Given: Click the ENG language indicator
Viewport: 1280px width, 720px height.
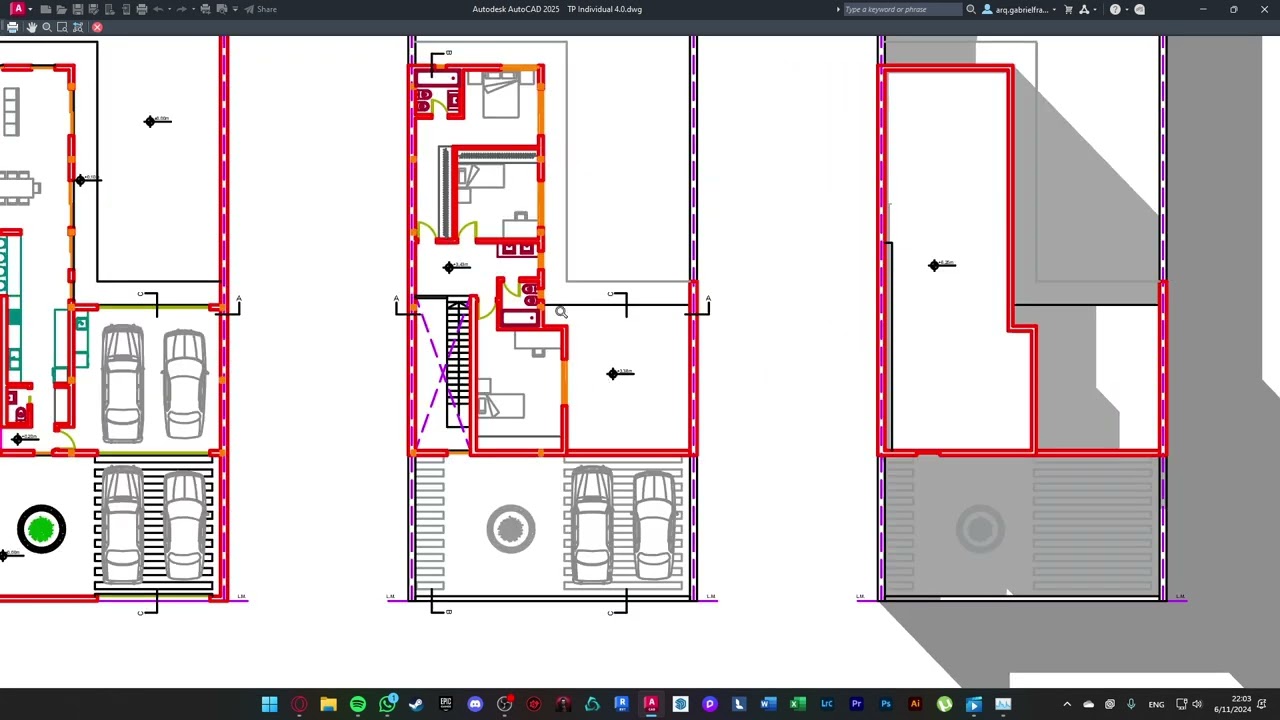Looking at the screenshot, I should point(1156,704).
